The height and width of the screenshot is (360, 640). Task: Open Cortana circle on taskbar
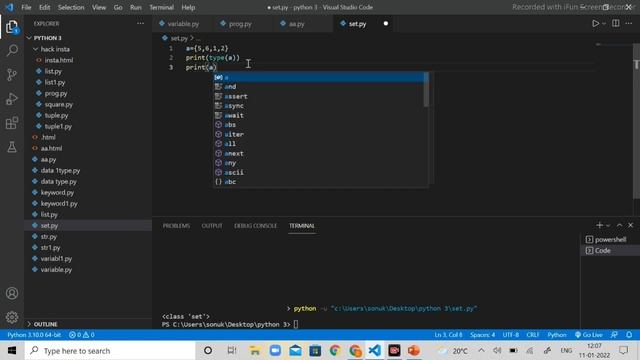pos(208,351)
